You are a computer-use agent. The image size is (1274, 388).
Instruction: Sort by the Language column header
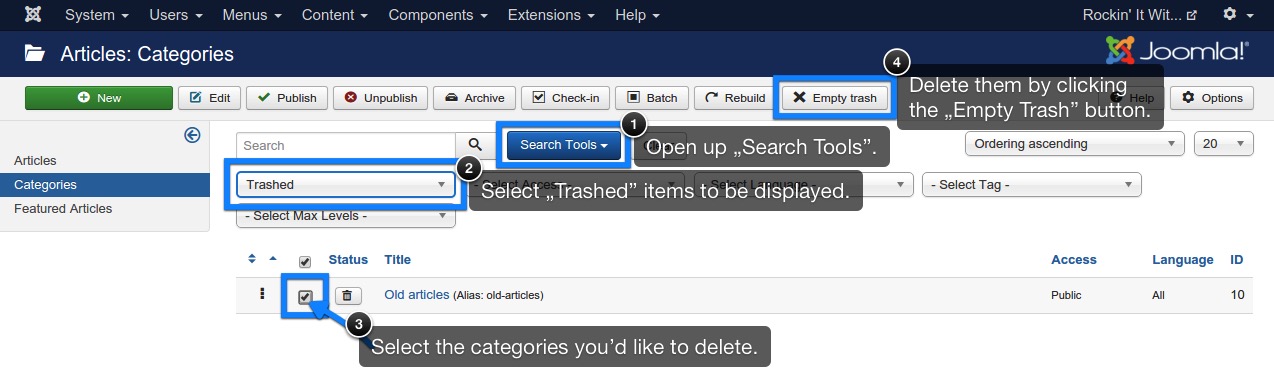(x=1183, y=260)
